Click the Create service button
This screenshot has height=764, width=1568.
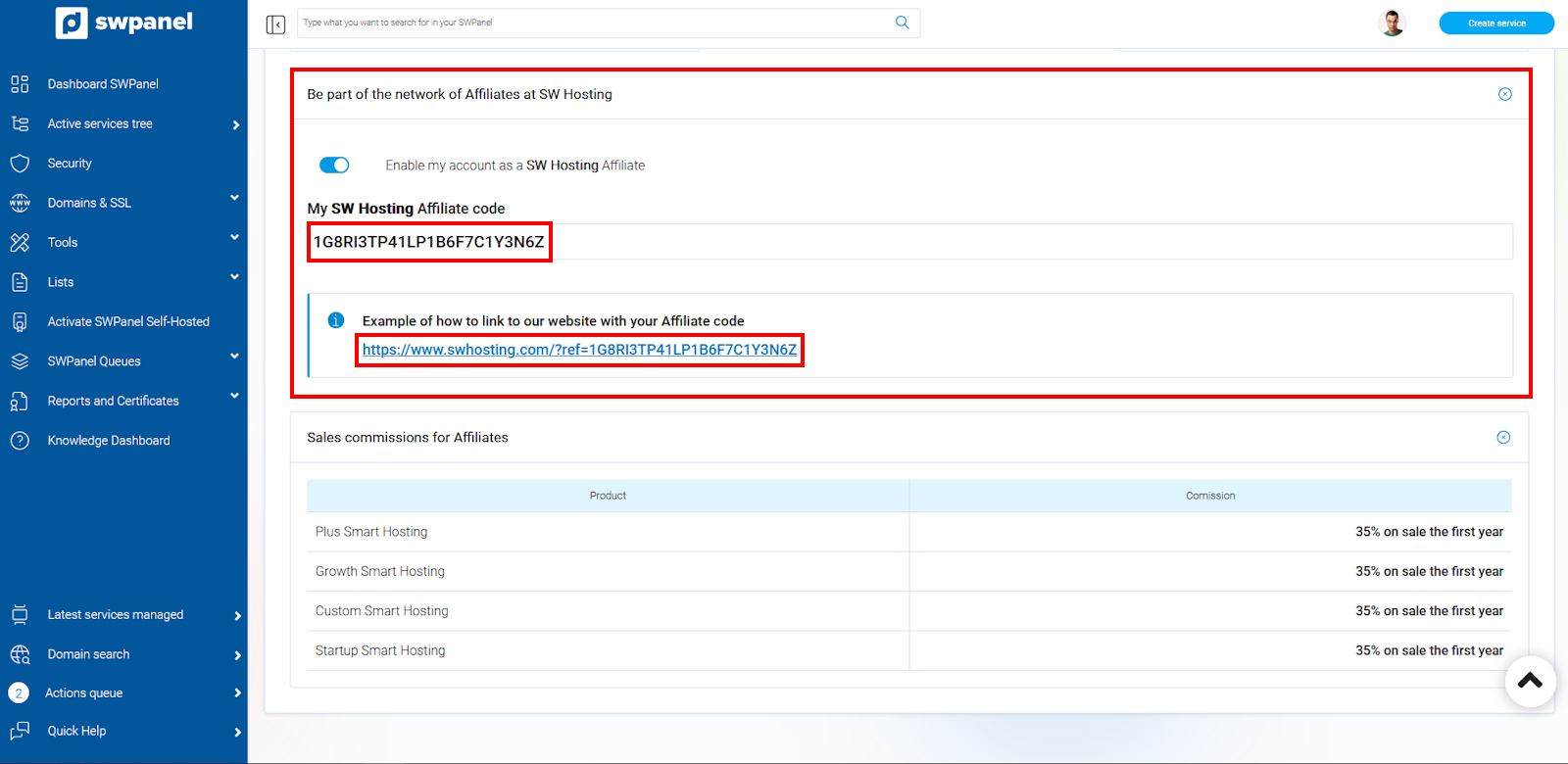pyautogui.click(x=1495, y=24)
